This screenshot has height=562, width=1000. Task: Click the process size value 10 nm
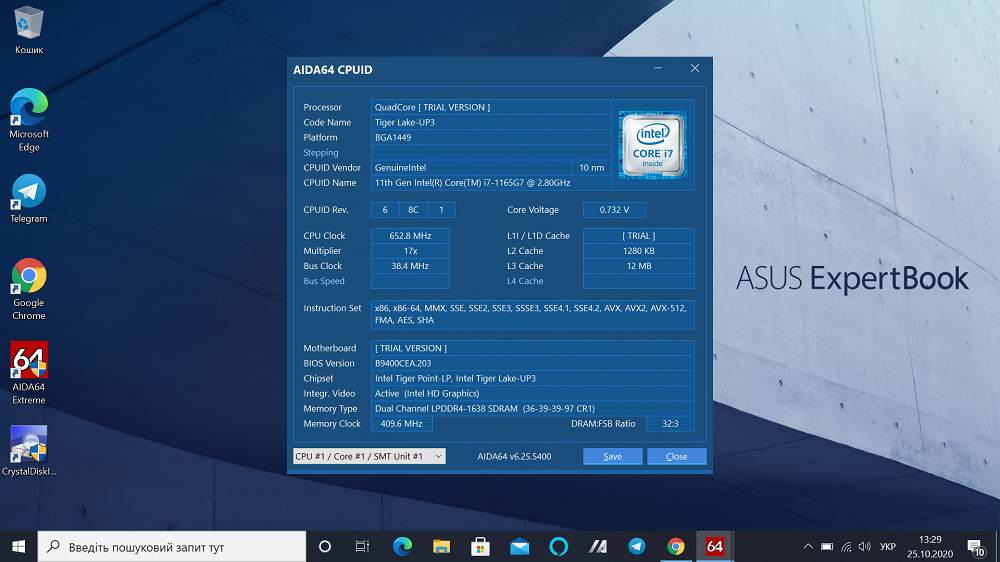pos(591,168)
